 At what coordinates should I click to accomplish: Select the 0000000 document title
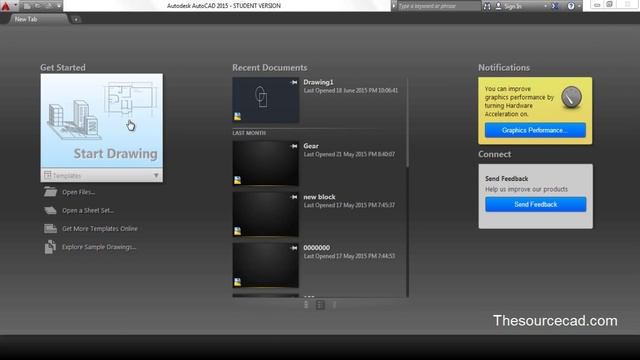click(x=317, y=248)
